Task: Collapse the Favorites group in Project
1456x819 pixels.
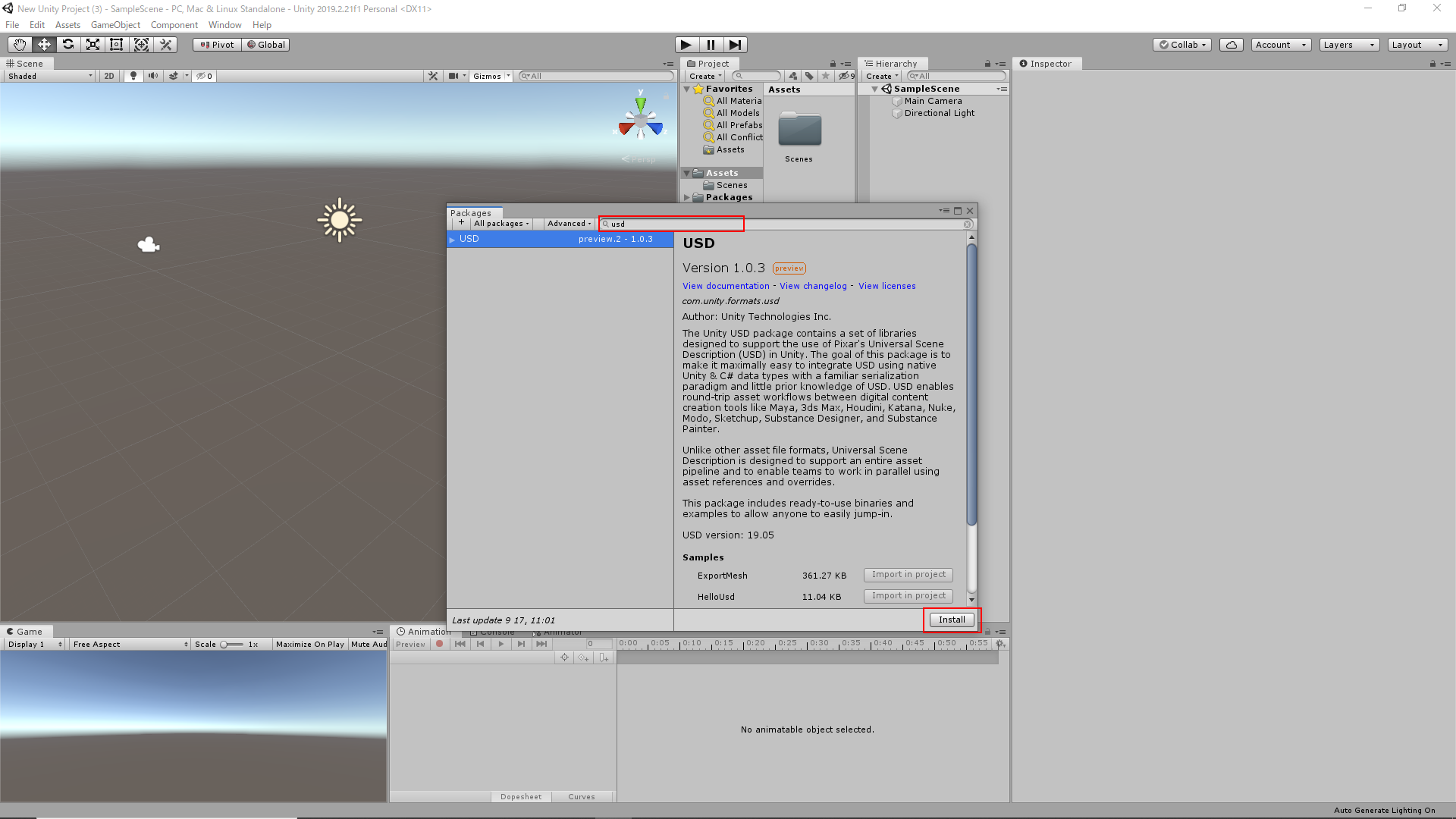Action: click(x=687, y=89)
